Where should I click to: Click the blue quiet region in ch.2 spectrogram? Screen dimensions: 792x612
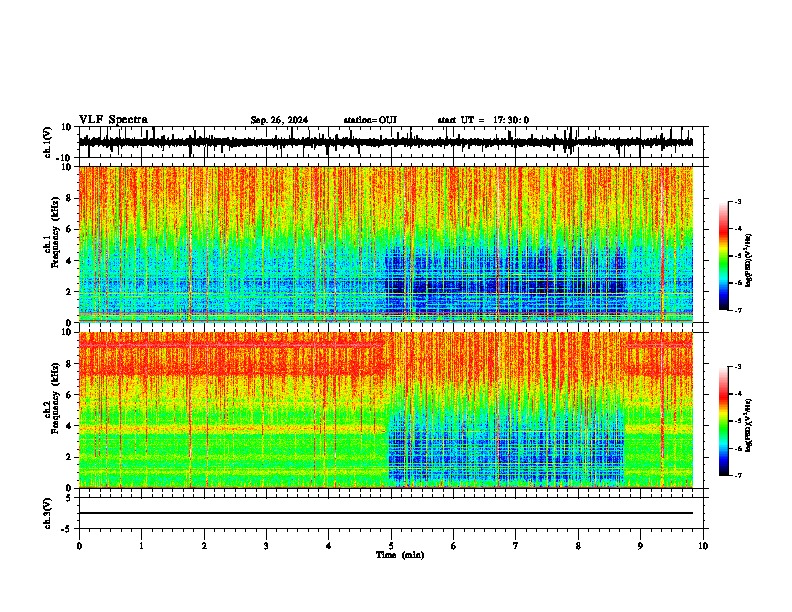506,447
